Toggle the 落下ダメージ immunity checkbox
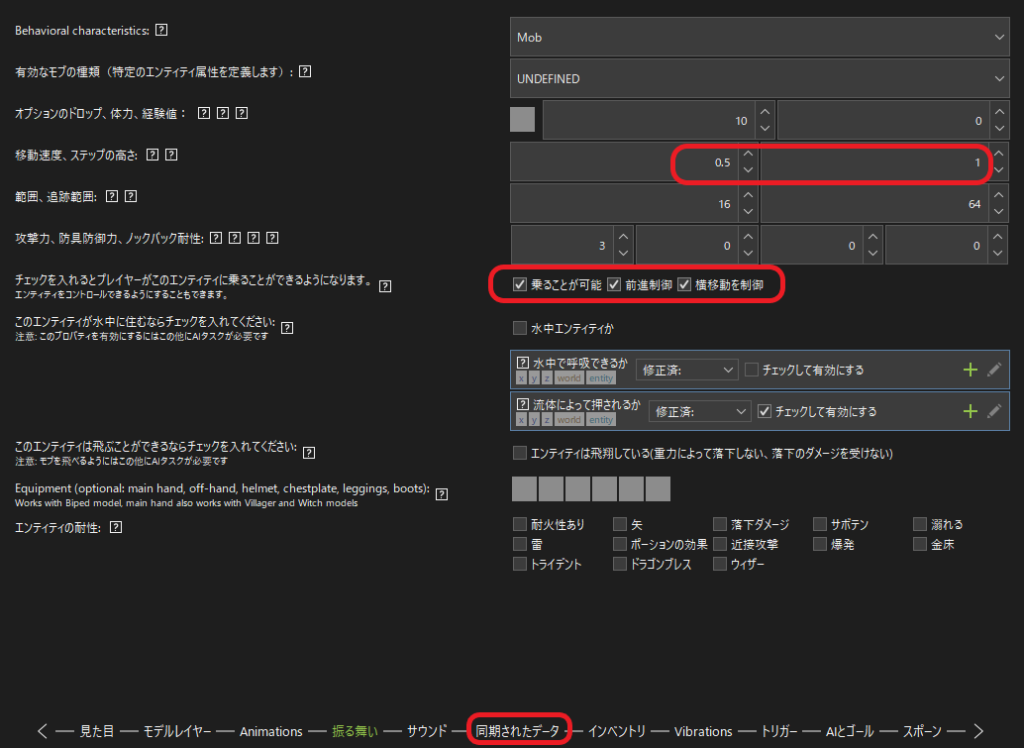This screenshot has width=1024, height=748. [x=720, y=524]
